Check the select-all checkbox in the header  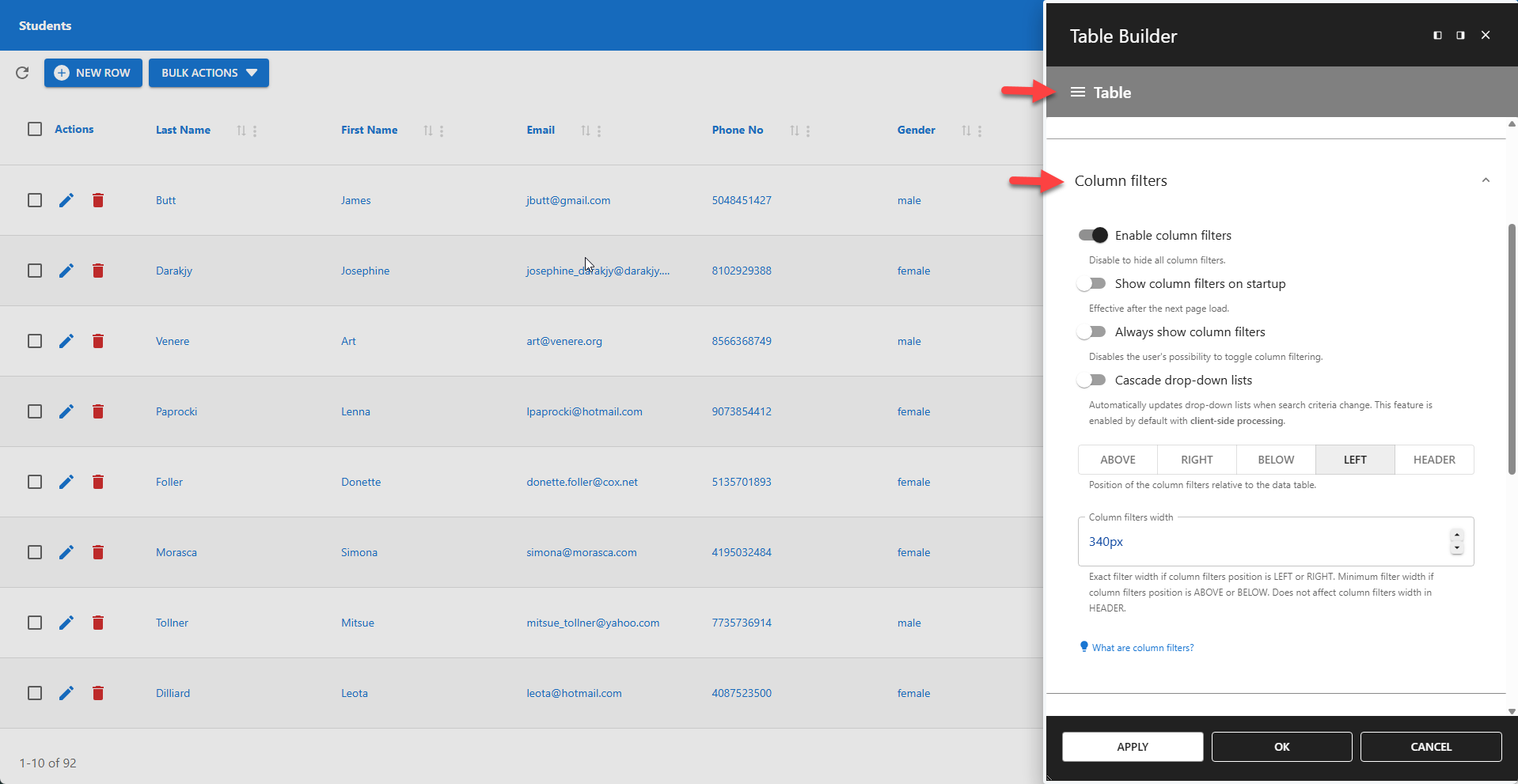pos(34,129)
